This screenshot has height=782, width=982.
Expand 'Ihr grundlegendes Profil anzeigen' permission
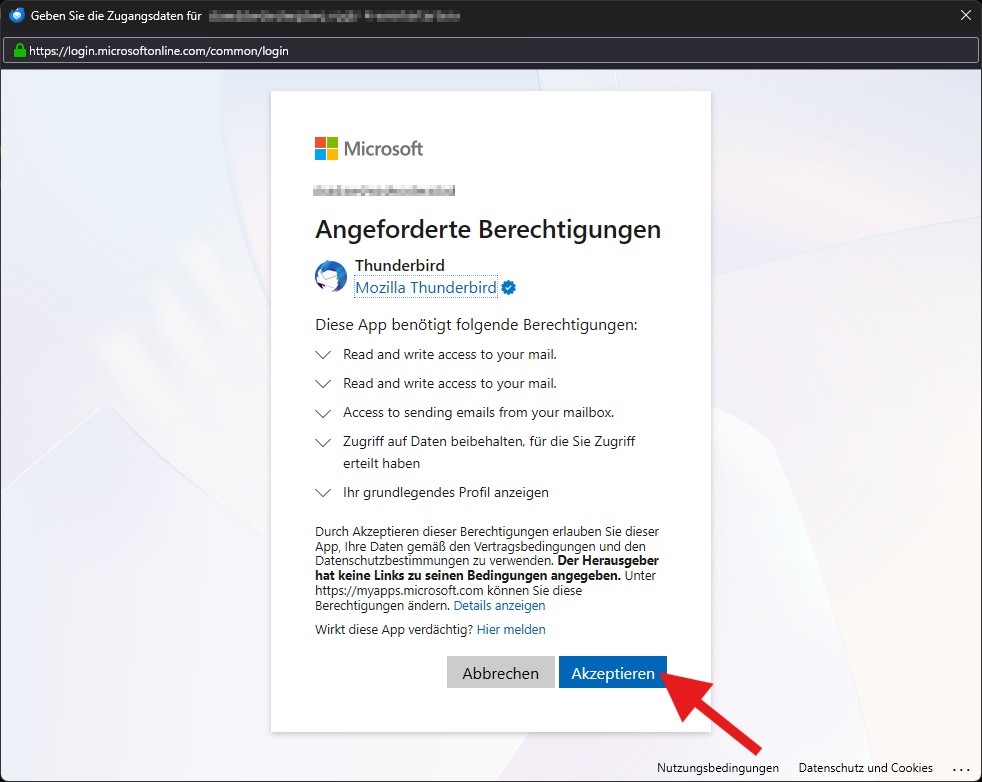pos(323,493)
